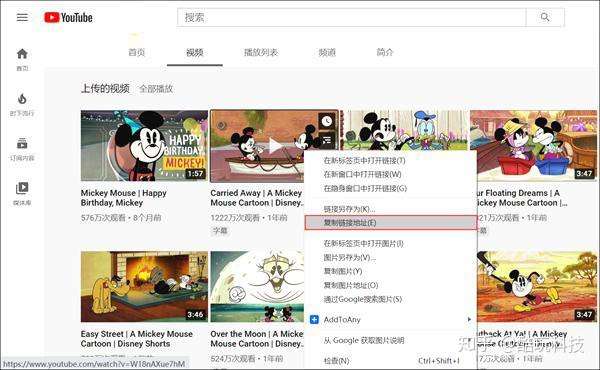Switch to the 首页 channel tab

click(x=137, y=52)
